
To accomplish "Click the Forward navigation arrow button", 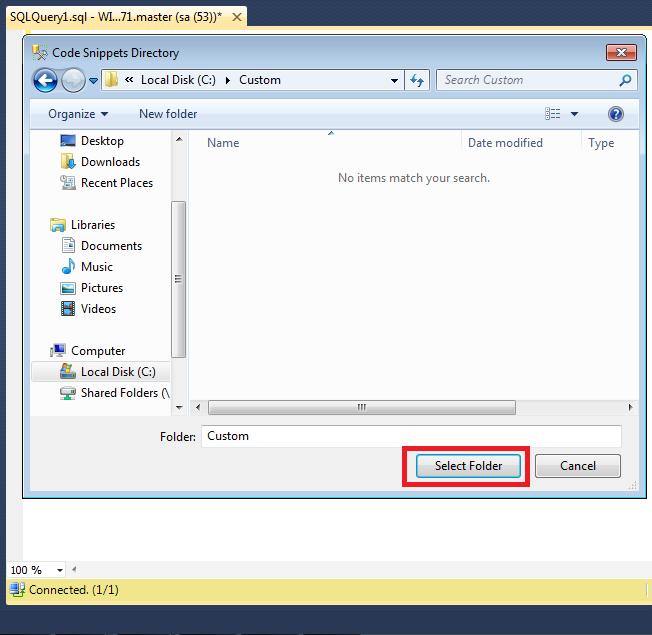I will tap(73, 80).
